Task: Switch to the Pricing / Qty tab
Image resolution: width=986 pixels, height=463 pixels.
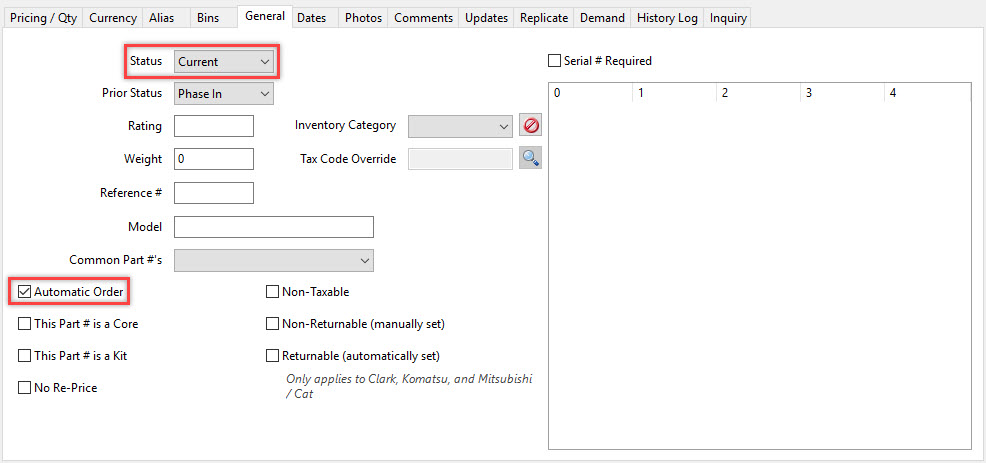Action: coord(43,18)
